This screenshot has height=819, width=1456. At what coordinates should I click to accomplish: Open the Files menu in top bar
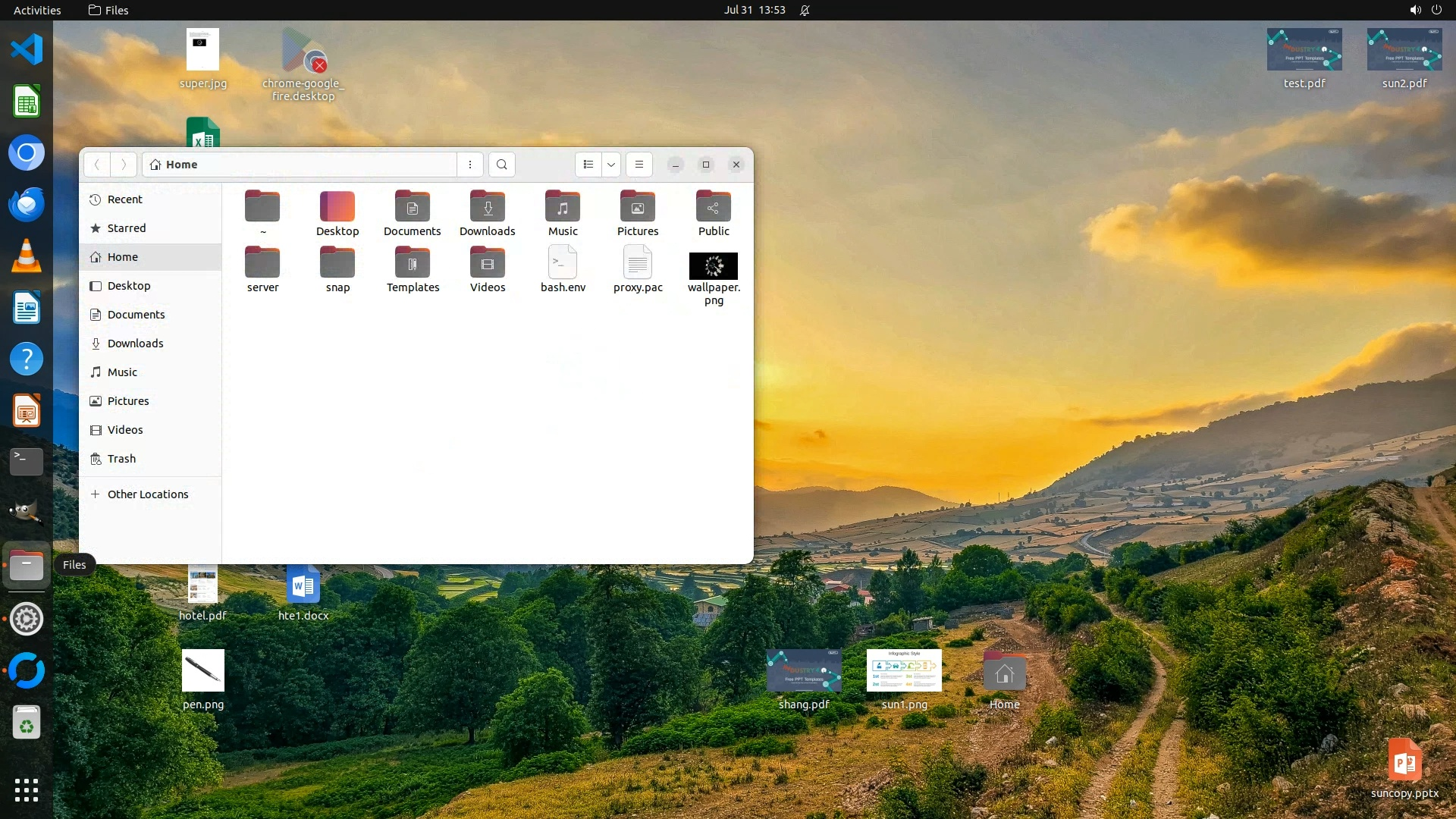(108, 10)
